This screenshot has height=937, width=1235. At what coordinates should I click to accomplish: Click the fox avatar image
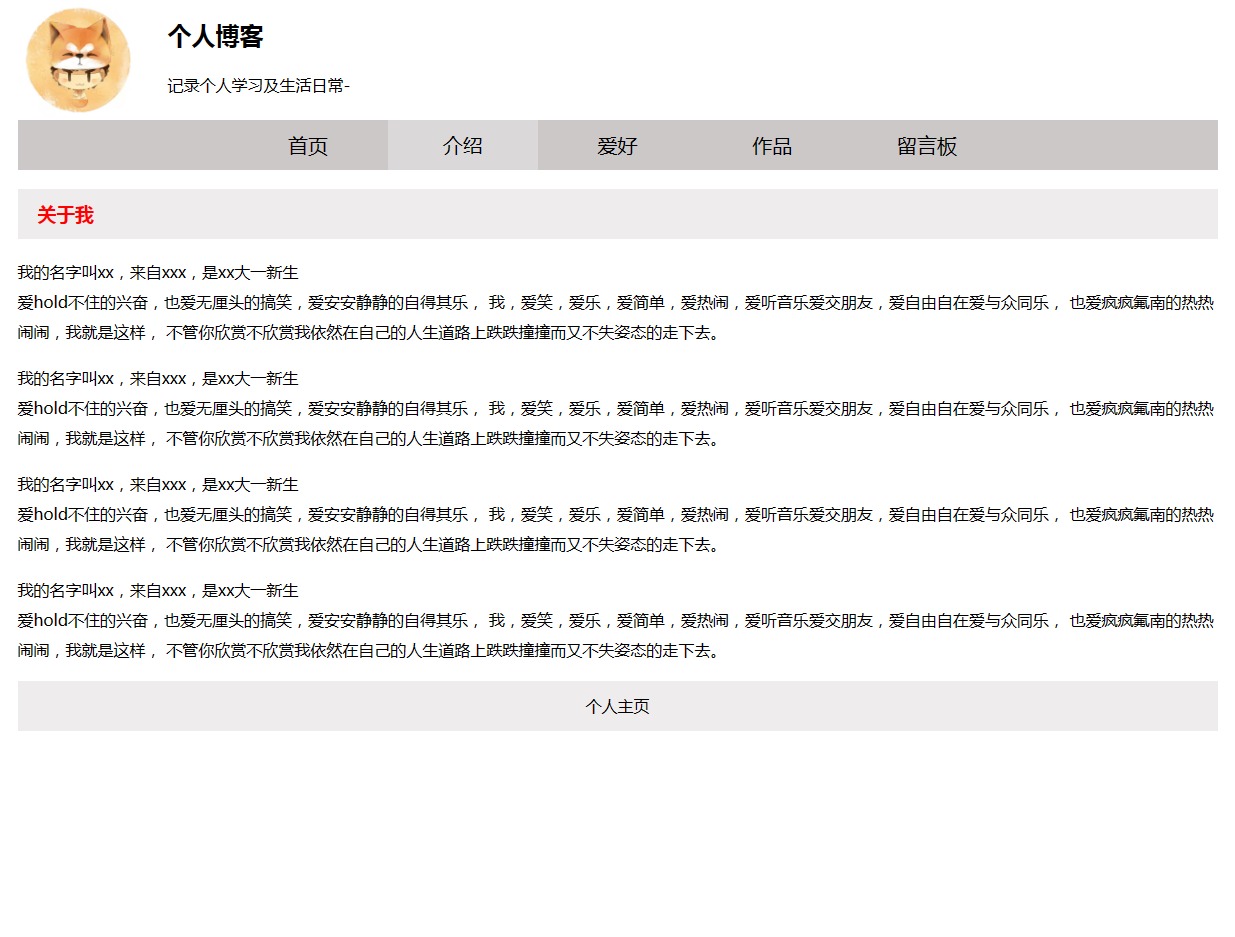click(x=78, y=60)
